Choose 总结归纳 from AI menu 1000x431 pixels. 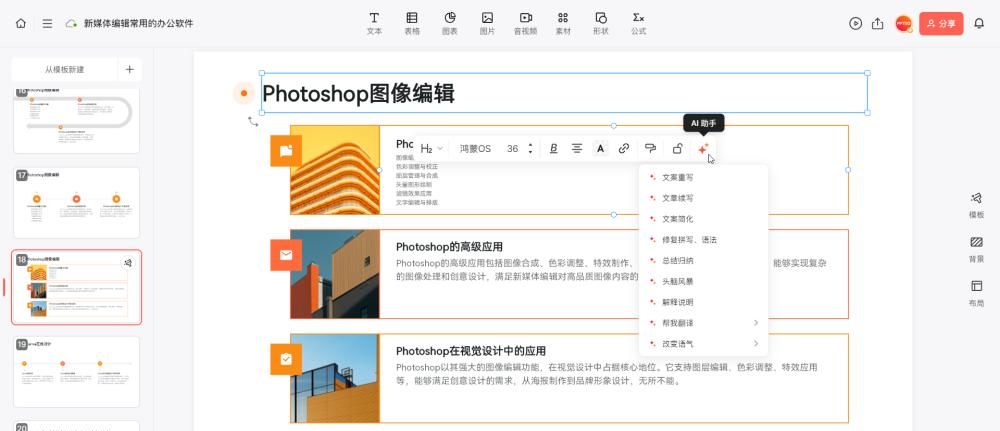point(703,260)
